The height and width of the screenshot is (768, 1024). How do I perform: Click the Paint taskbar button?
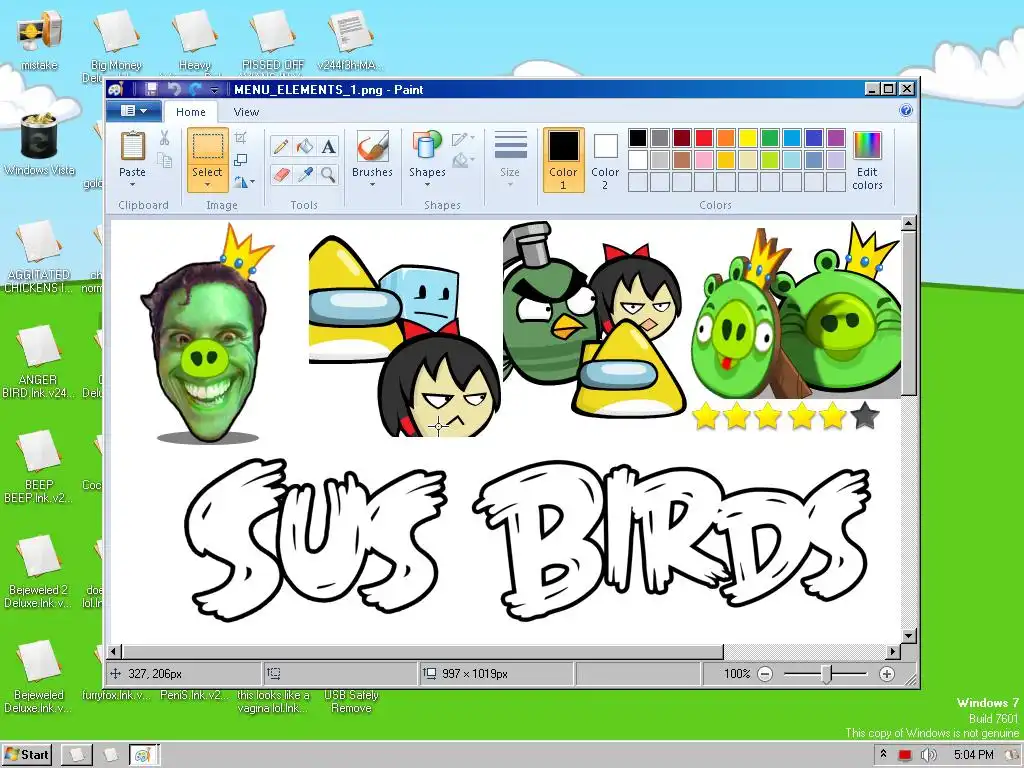tap(143, 755)
